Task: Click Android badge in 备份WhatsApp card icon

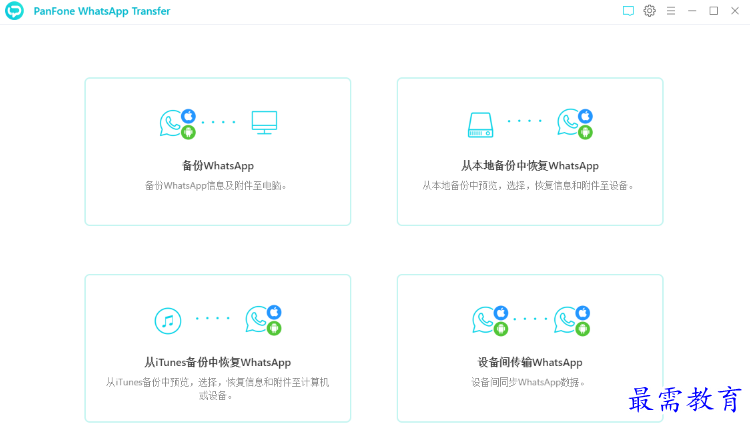Action: tap(188, 133)
